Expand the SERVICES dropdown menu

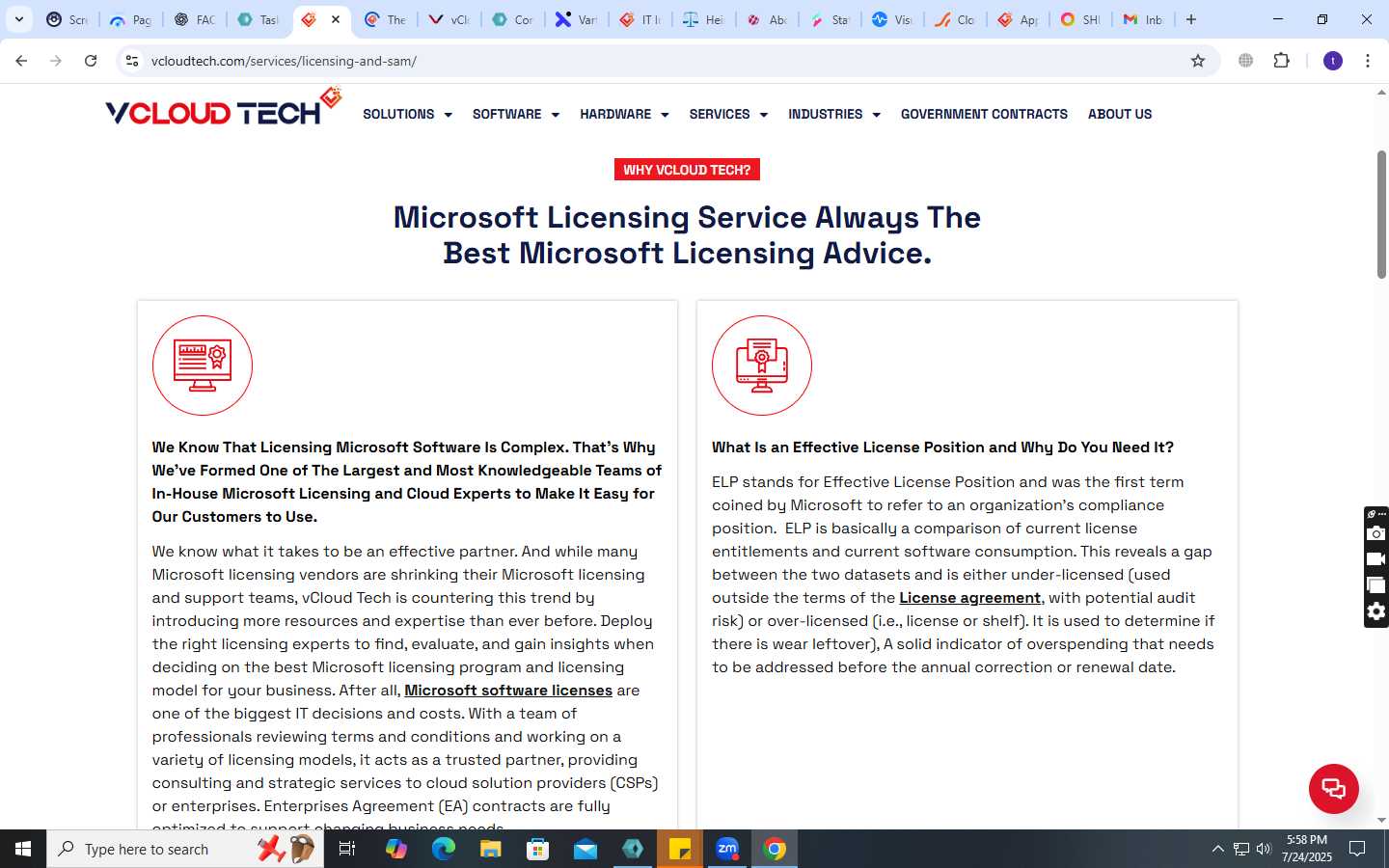[728, 114]
